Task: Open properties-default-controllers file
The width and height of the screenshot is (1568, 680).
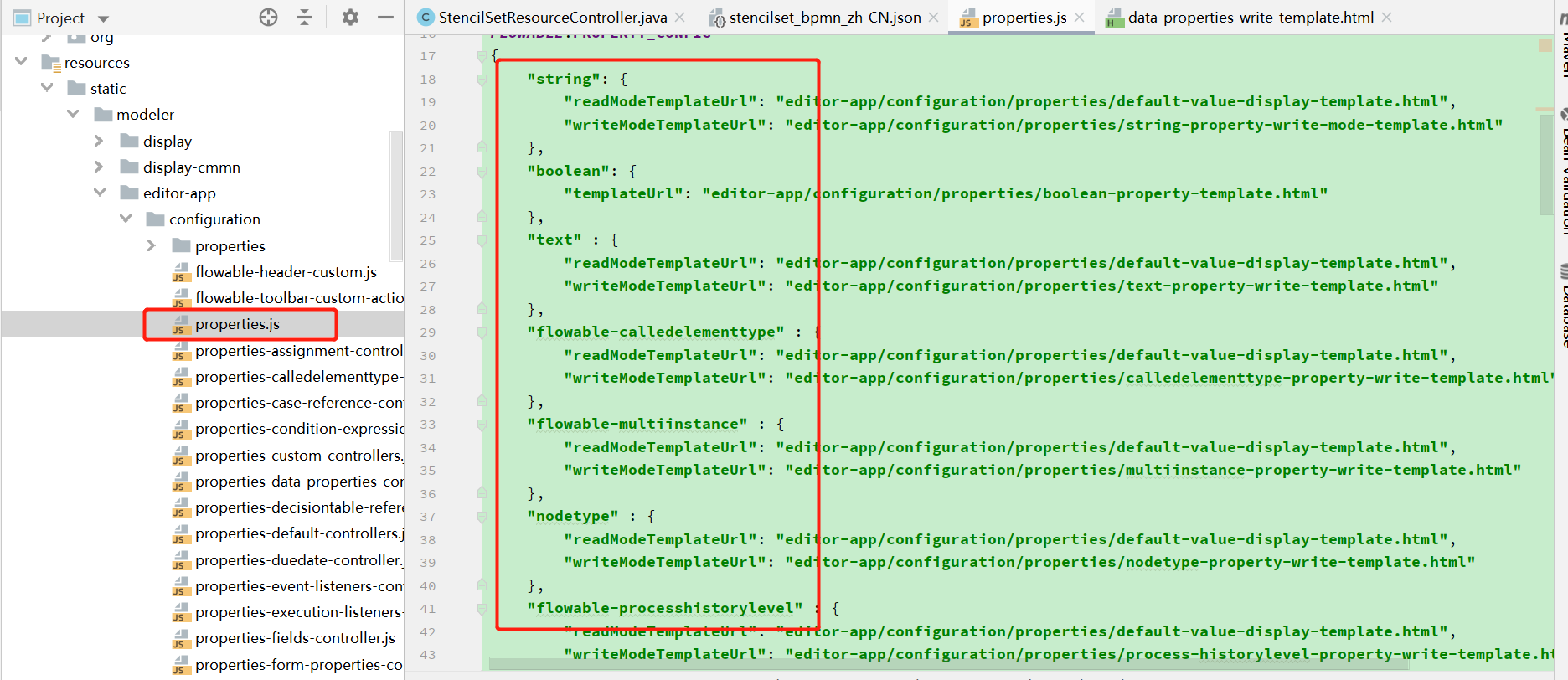Action: [299, 533]
